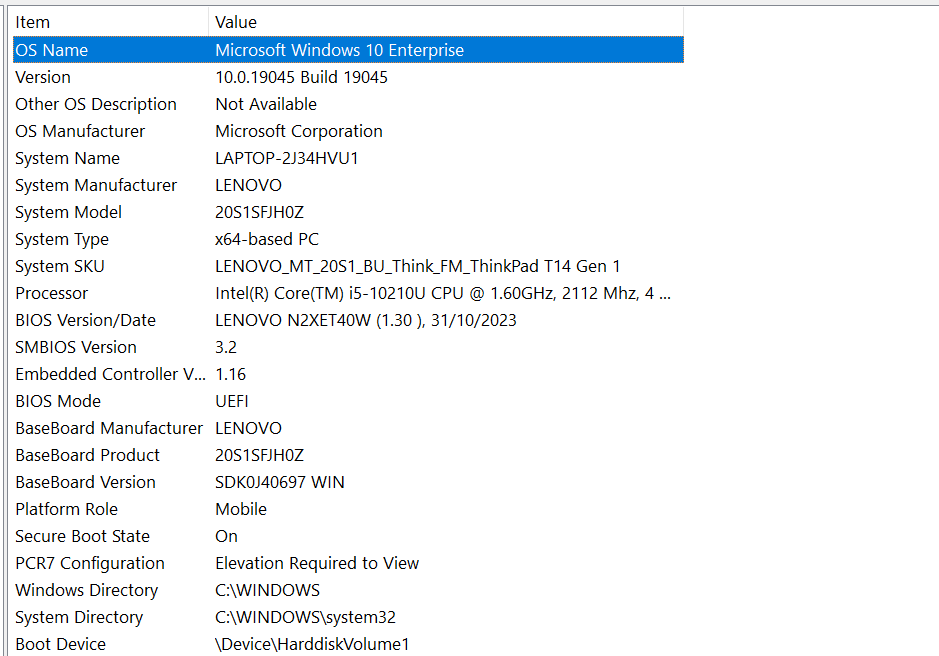Screen dimensions: 939x656
Task: Click the value 'LAPTOP-2J34HVU1'
Action: (x=287, y=158)
